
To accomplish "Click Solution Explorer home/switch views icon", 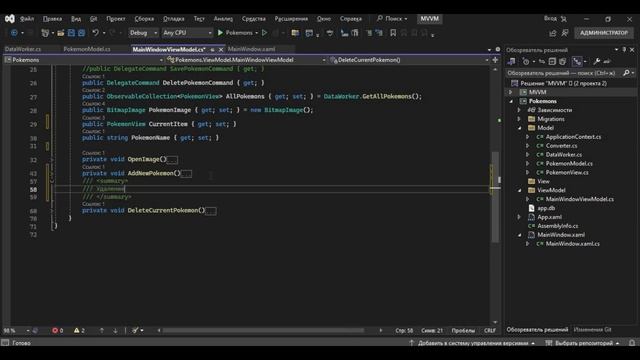I will tap(511, 62).
